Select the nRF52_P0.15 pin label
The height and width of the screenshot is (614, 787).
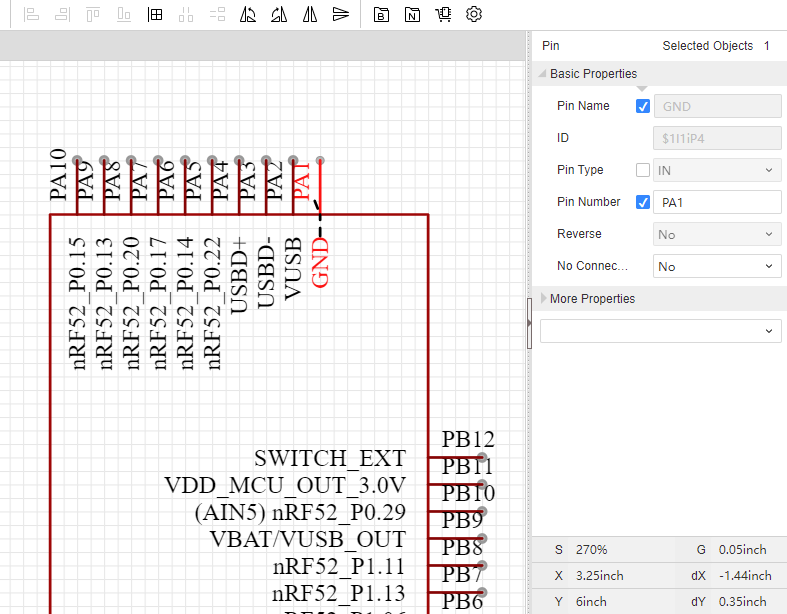pyautogui.click(x=77, y=304)
